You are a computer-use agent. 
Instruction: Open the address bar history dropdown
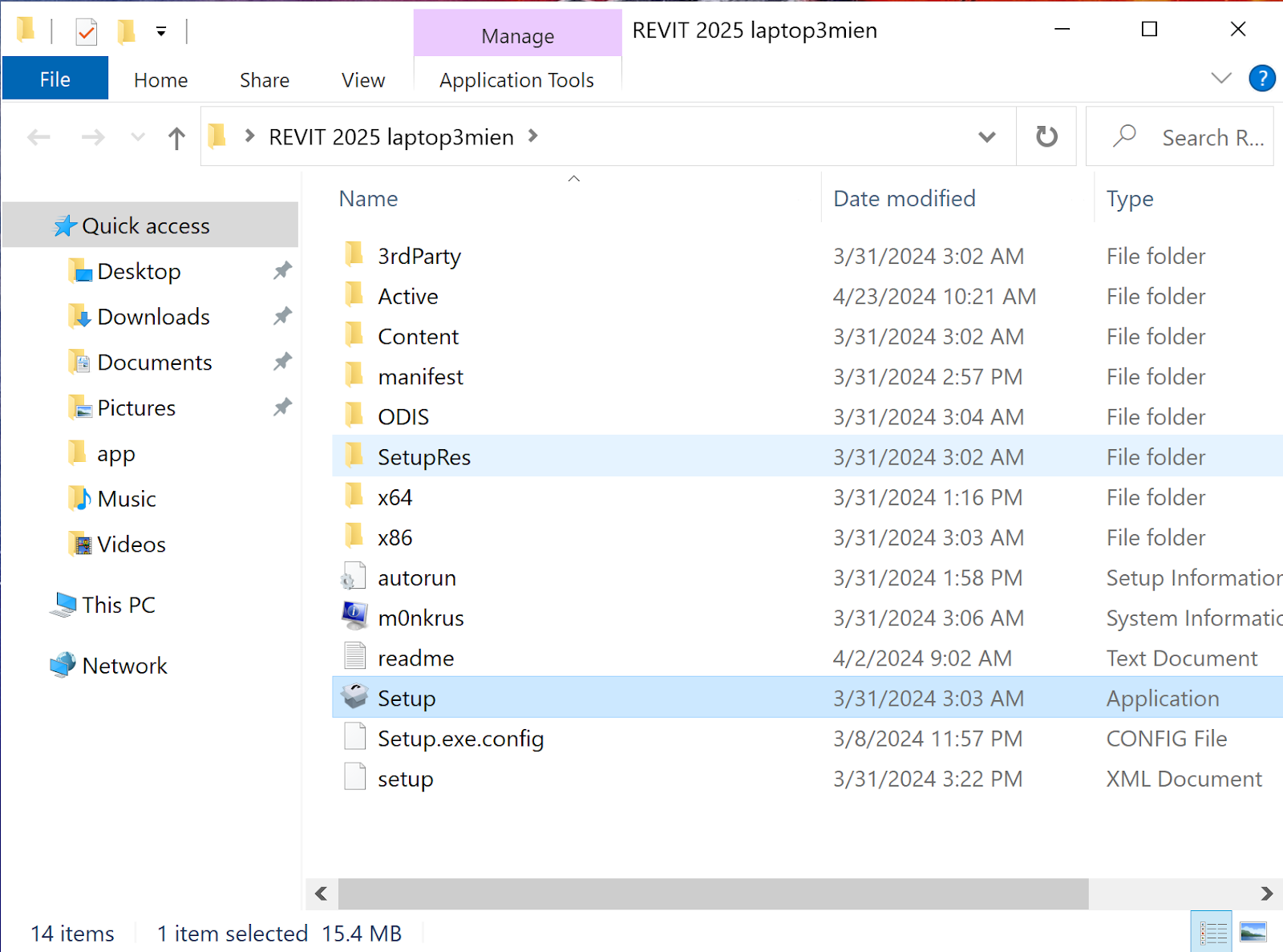coord(987,137)
